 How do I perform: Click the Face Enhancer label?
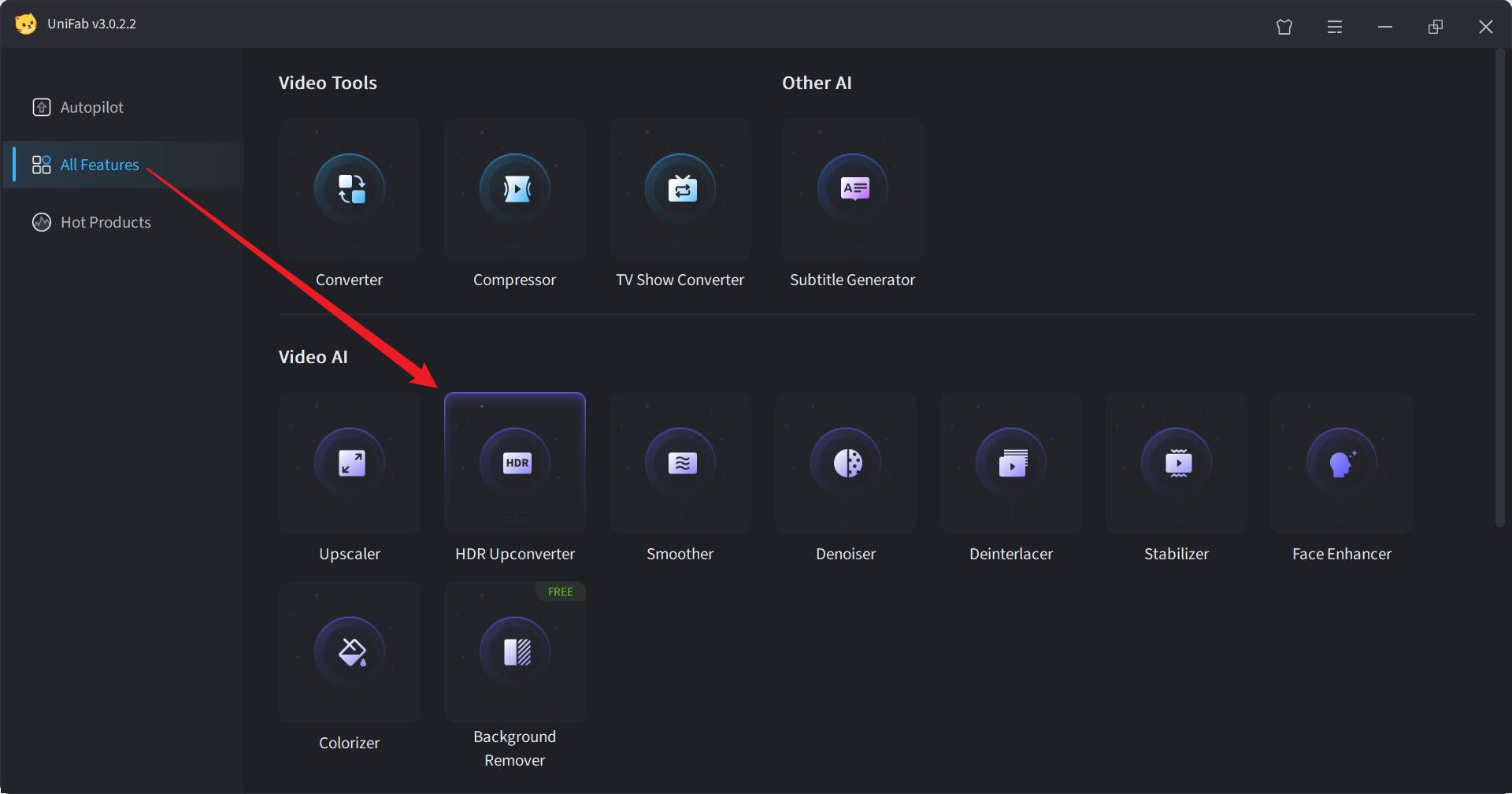(1342, 554)
